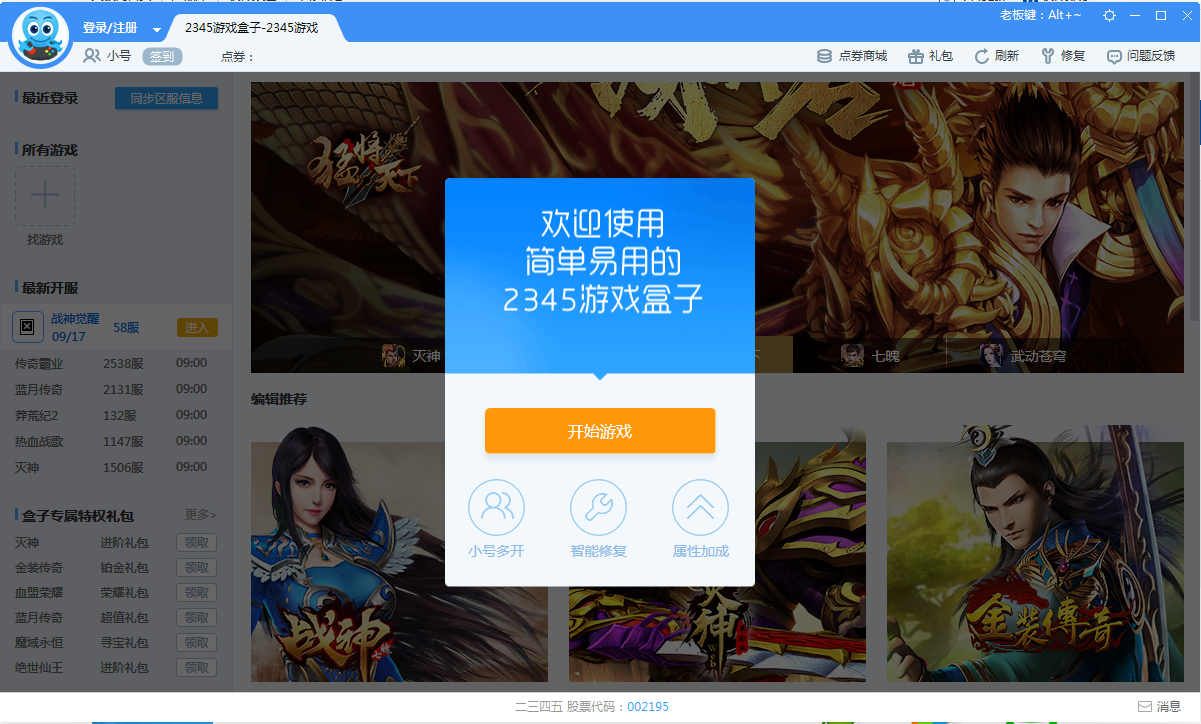The image size is (1201, 724).
Task: Click the 智能修复 wrench icon
Action: point(598,508)
